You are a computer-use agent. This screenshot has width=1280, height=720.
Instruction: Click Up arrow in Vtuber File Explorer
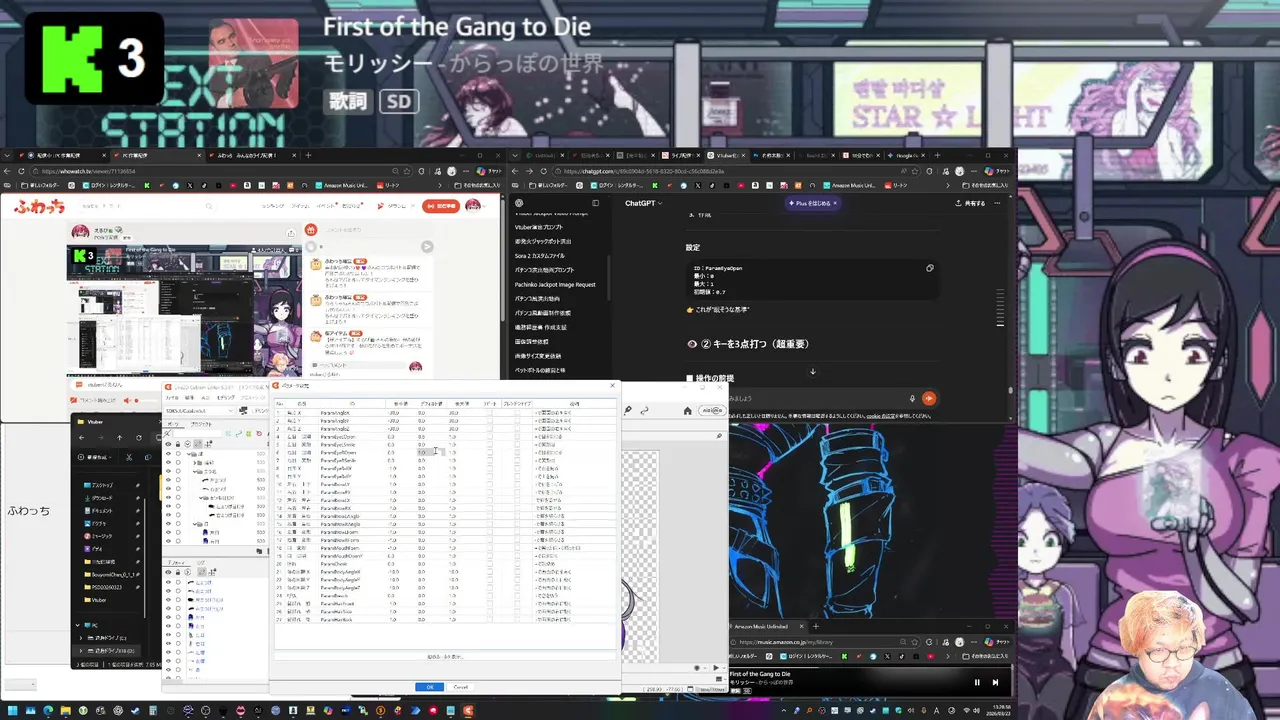(120, 438)
